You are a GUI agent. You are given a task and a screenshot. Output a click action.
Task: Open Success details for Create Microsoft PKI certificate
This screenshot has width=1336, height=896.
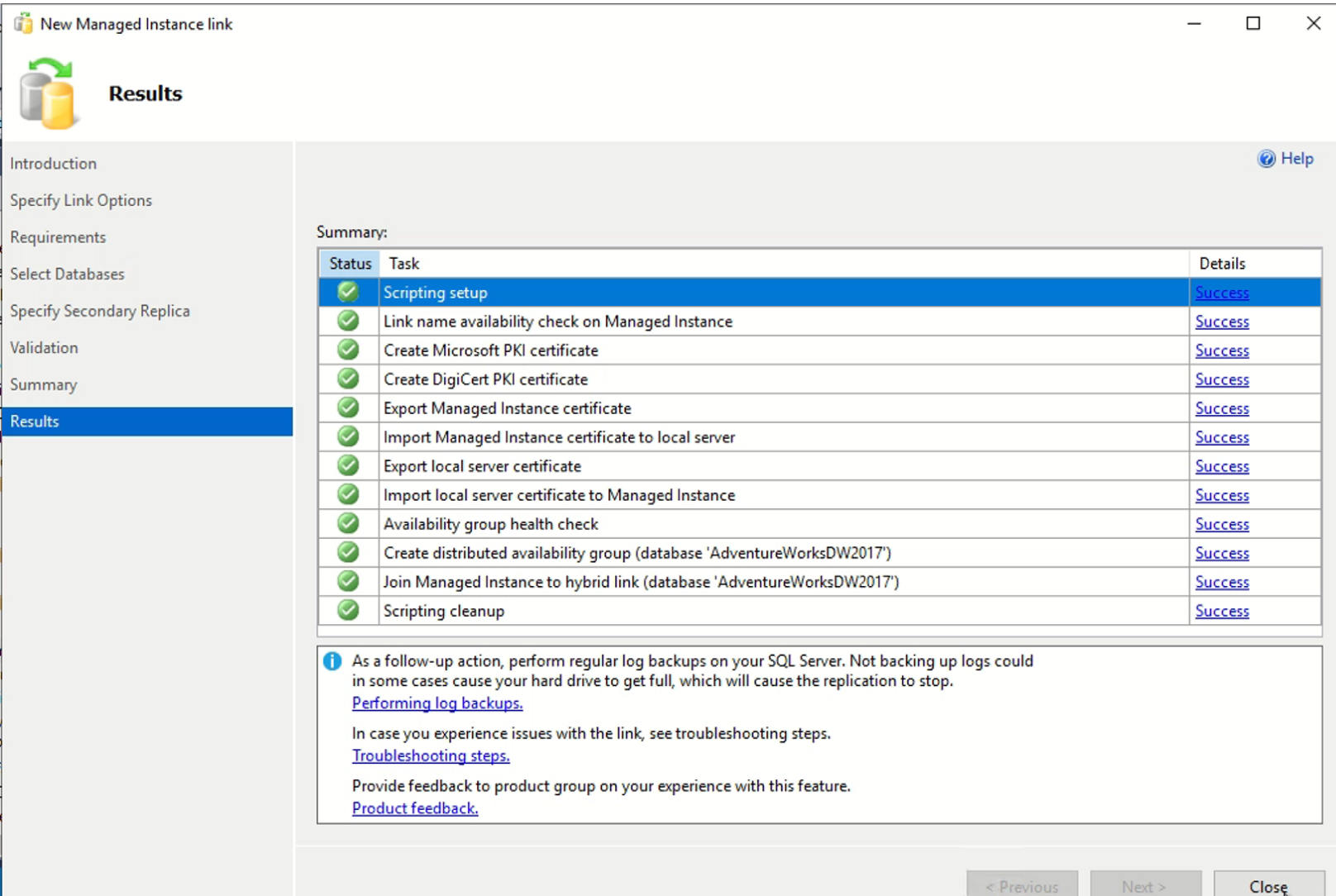(1222, 350)
